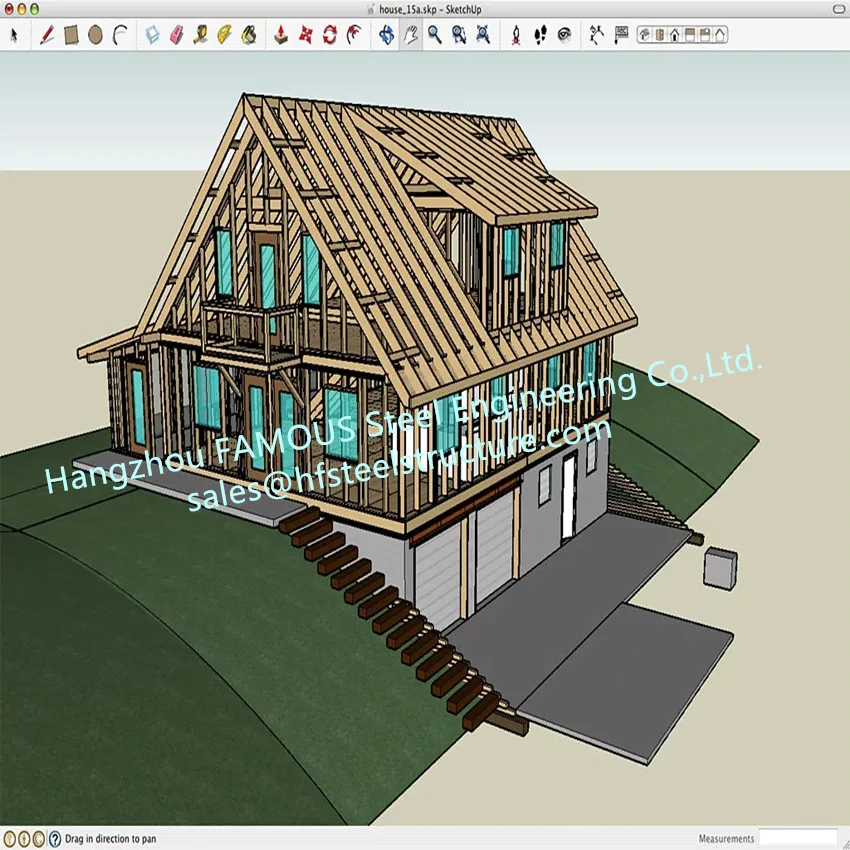The width and height of the screenshot is (850, 850).
Task: Open the help question mark in status bar
Action: click(x=55, y=839)
